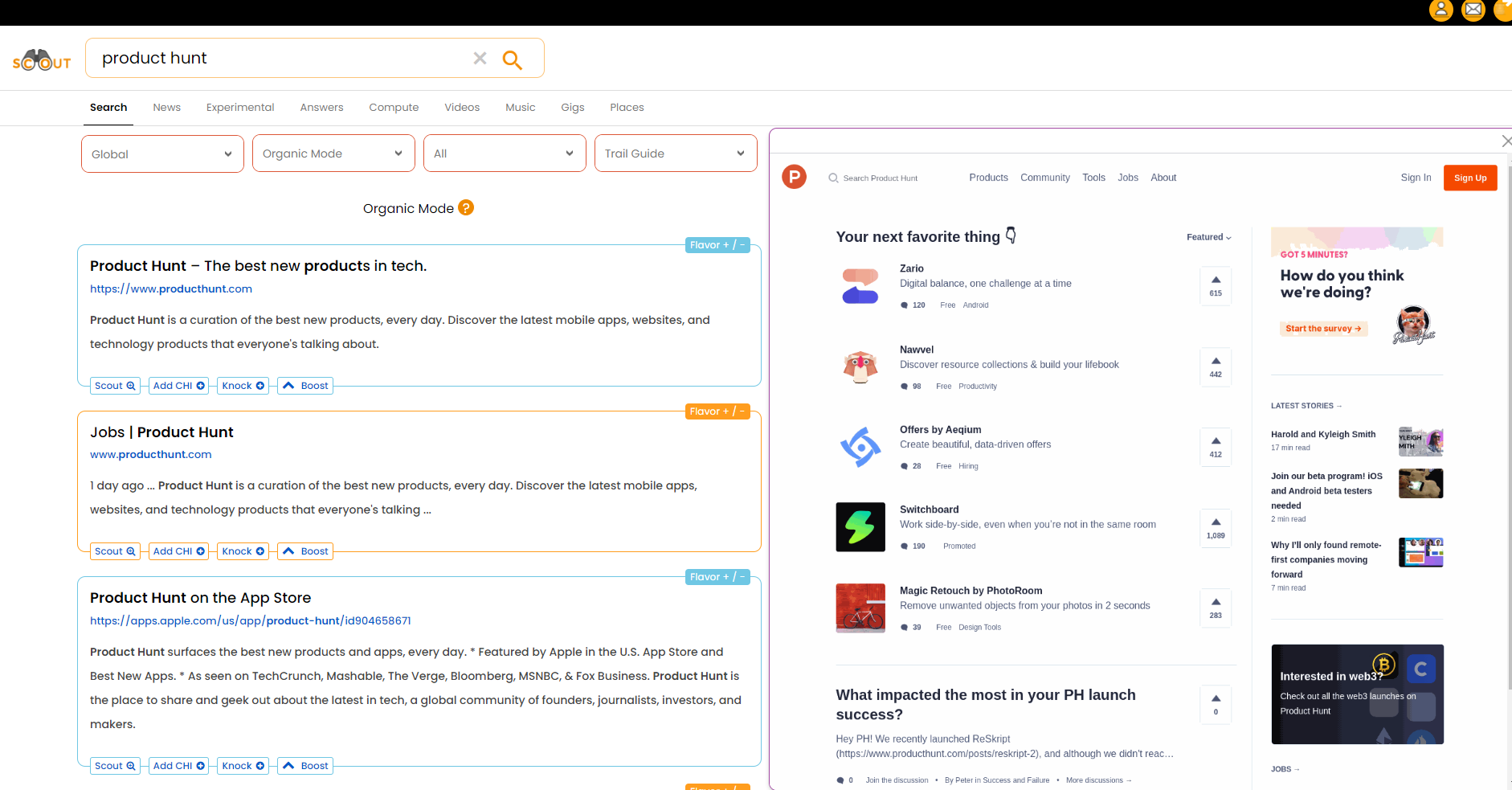The width and height of the screenshot is (1512, 790).
Task: Switch to the Experimental tab
Action: point(240,108)
